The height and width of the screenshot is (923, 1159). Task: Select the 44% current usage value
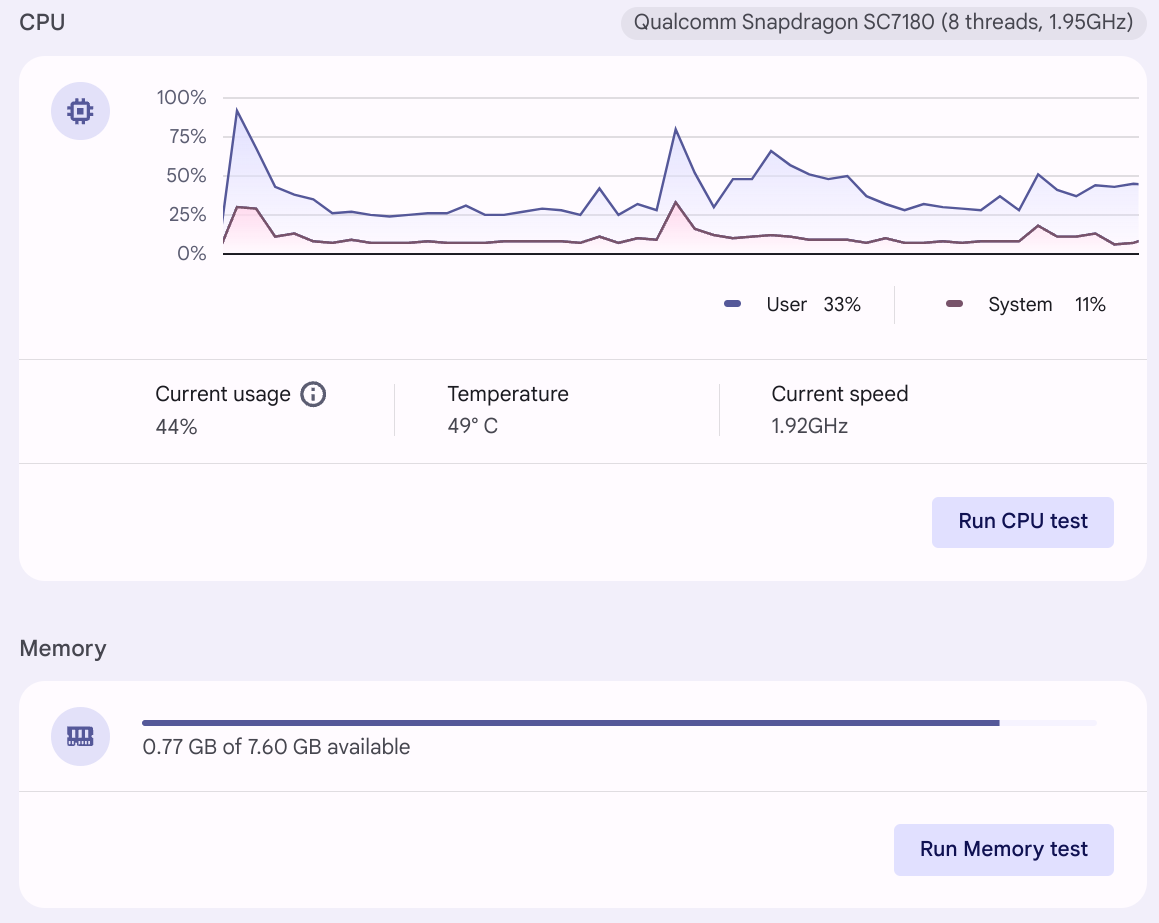176,427
